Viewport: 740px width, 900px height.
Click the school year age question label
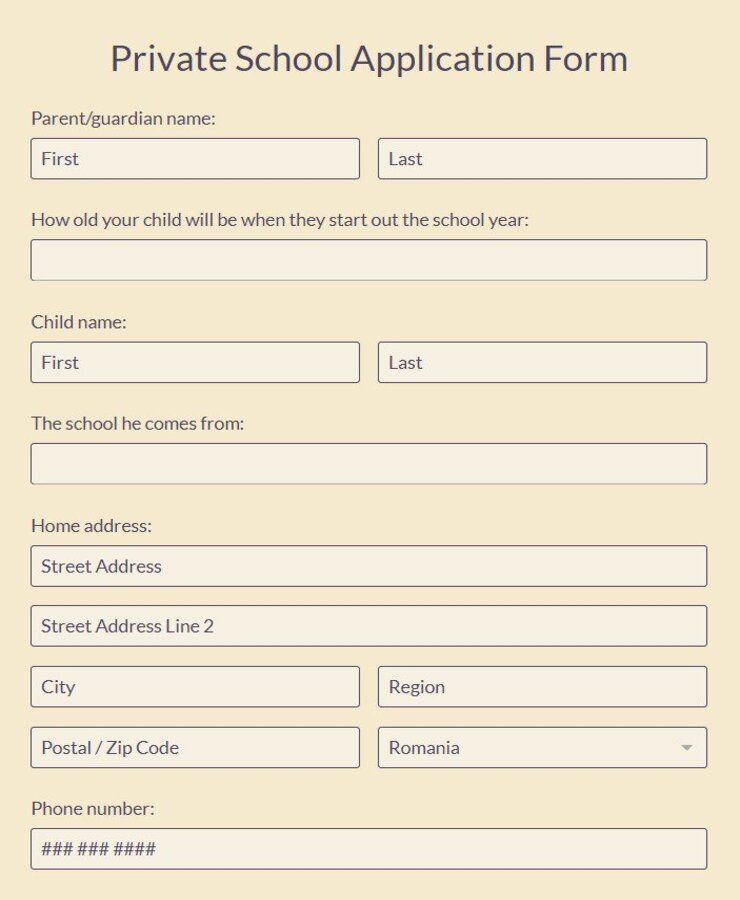tap(281, 219)
